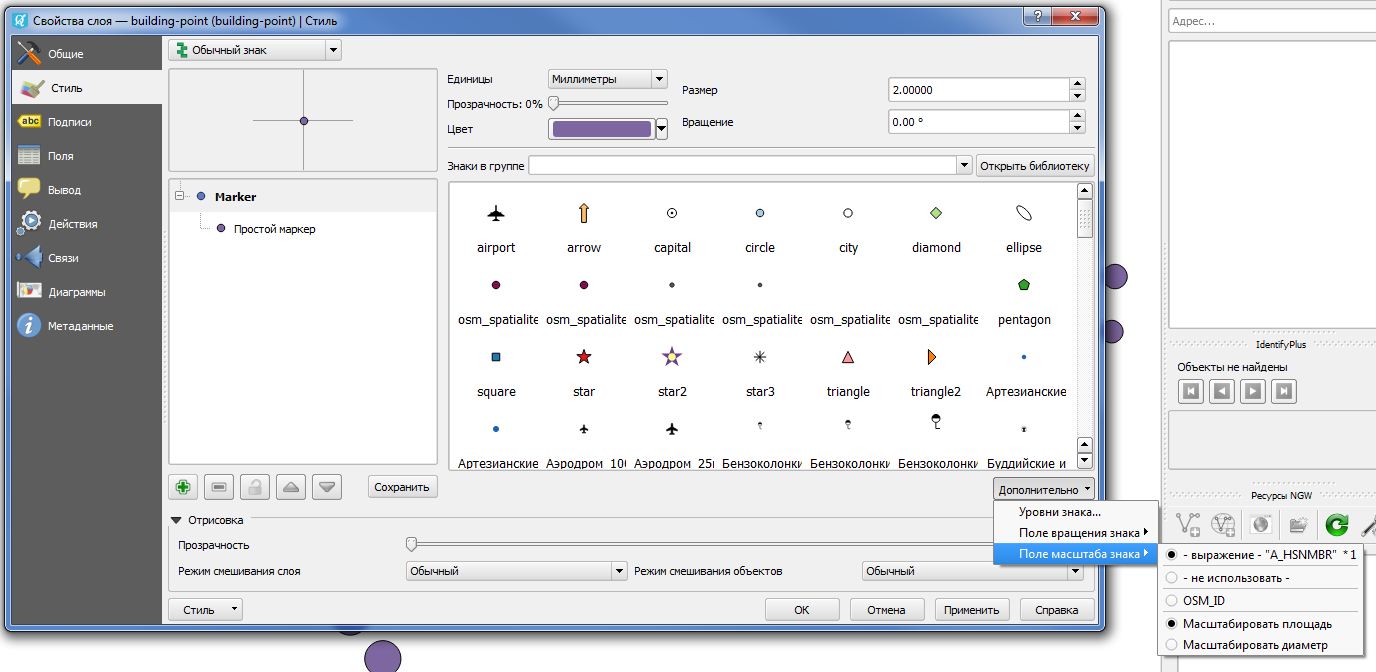Click the Размер size input field
This screenshot has width=1376, height=672.
[x=978, y=90]
